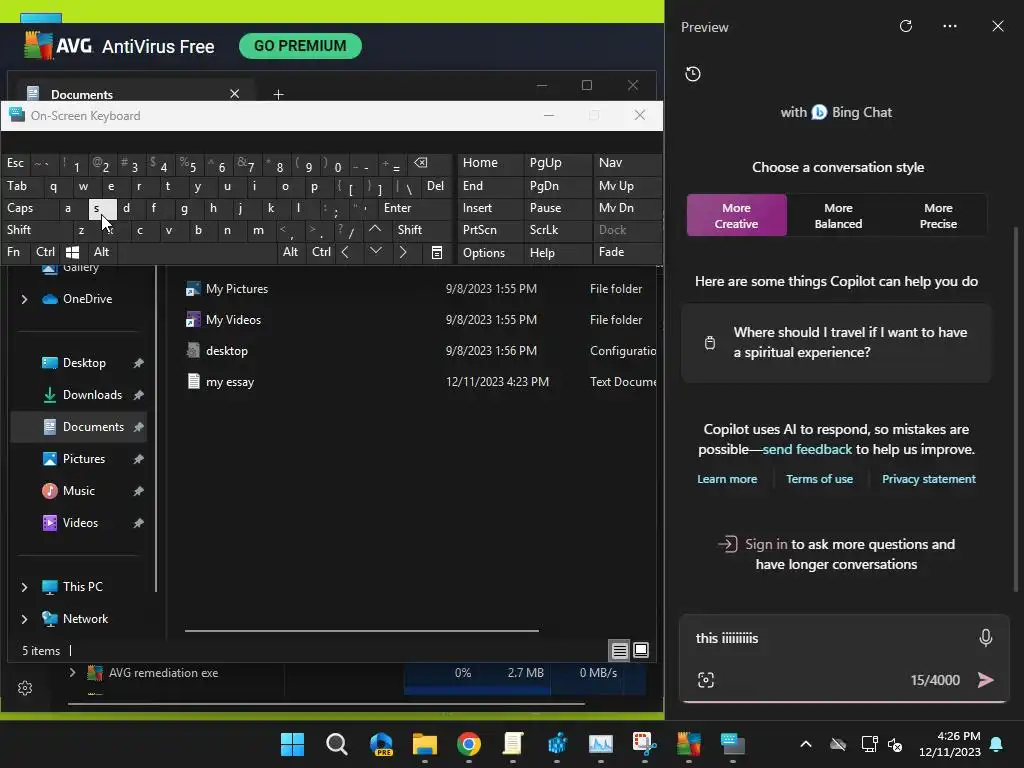Select More Balanced conversation style

tap(838, 216)
